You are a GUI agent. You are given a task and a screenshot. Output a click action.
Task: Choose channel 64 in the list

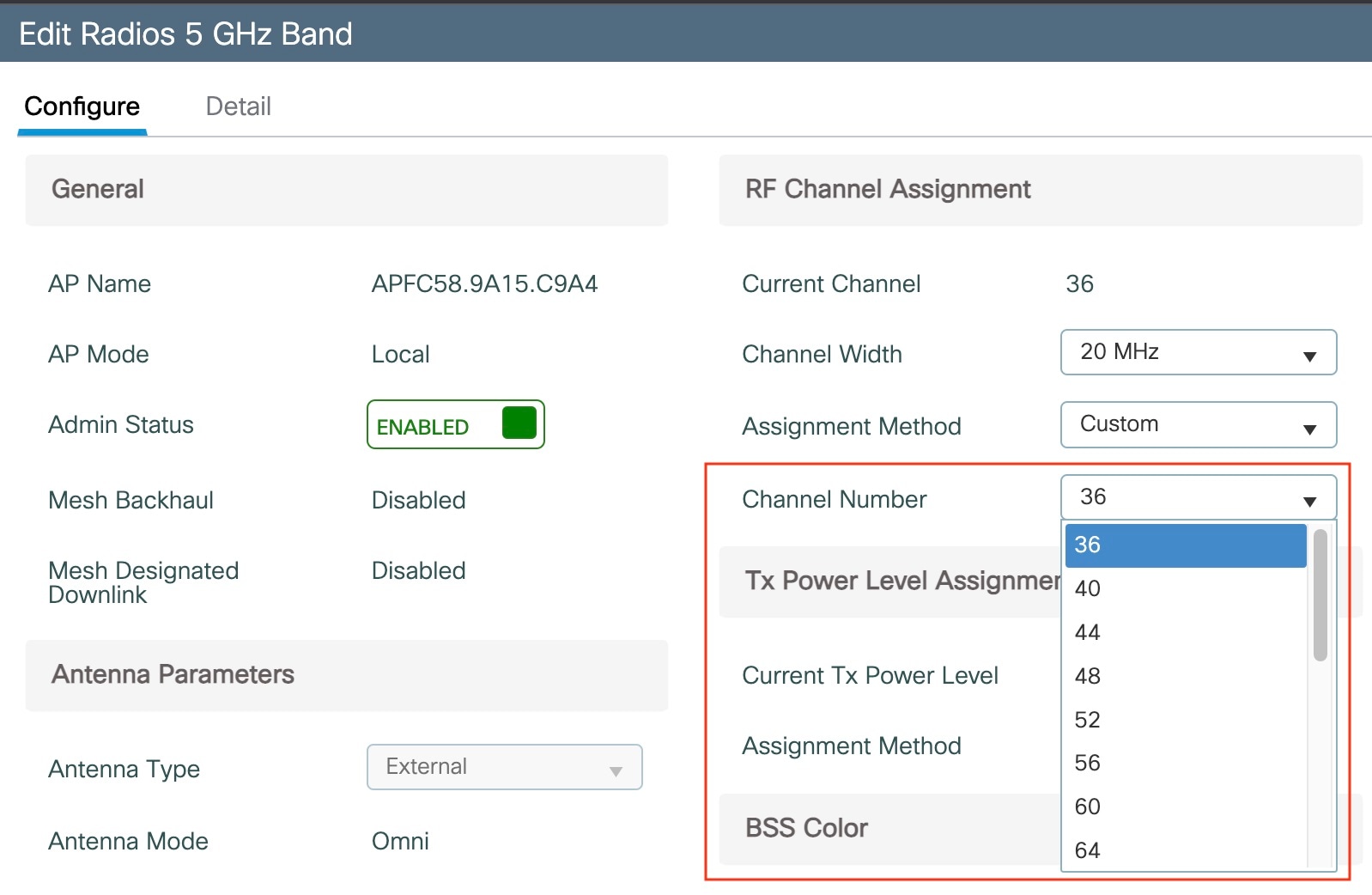(x=1186, y=850)
